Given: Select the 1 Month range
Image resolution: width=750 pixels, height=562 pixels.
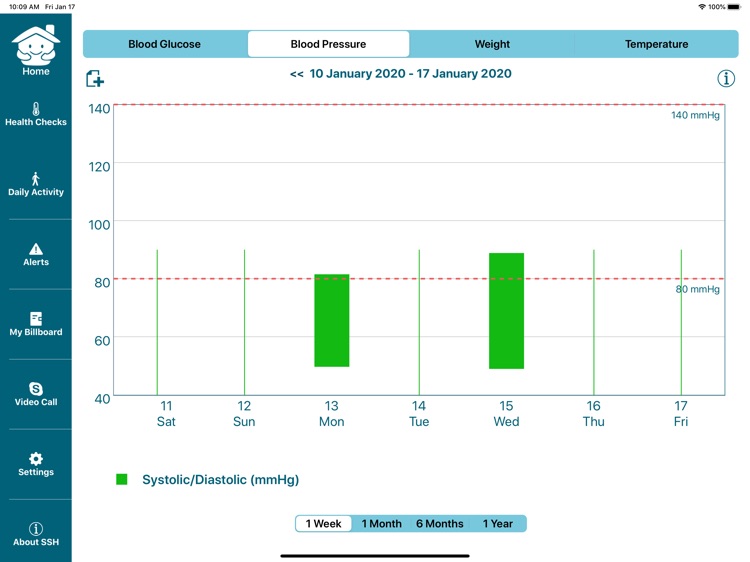Looking at the screenshot, I should click(x=381, y=524).
